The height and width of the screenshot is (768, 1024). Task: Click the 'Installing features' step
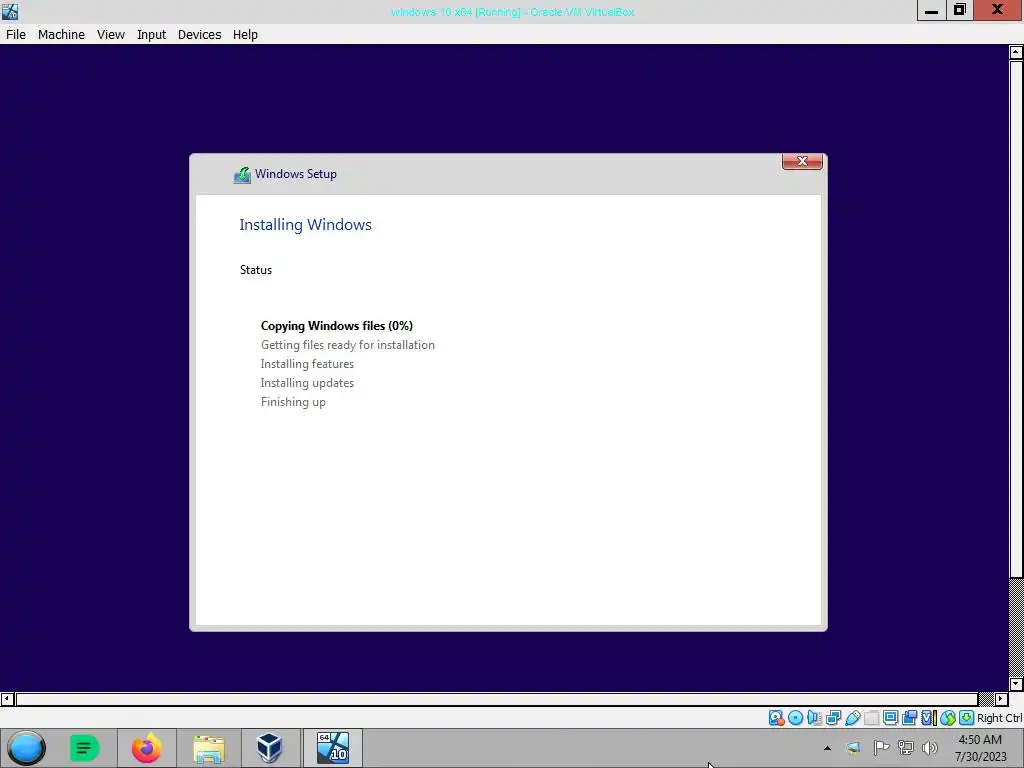point(307,364)
